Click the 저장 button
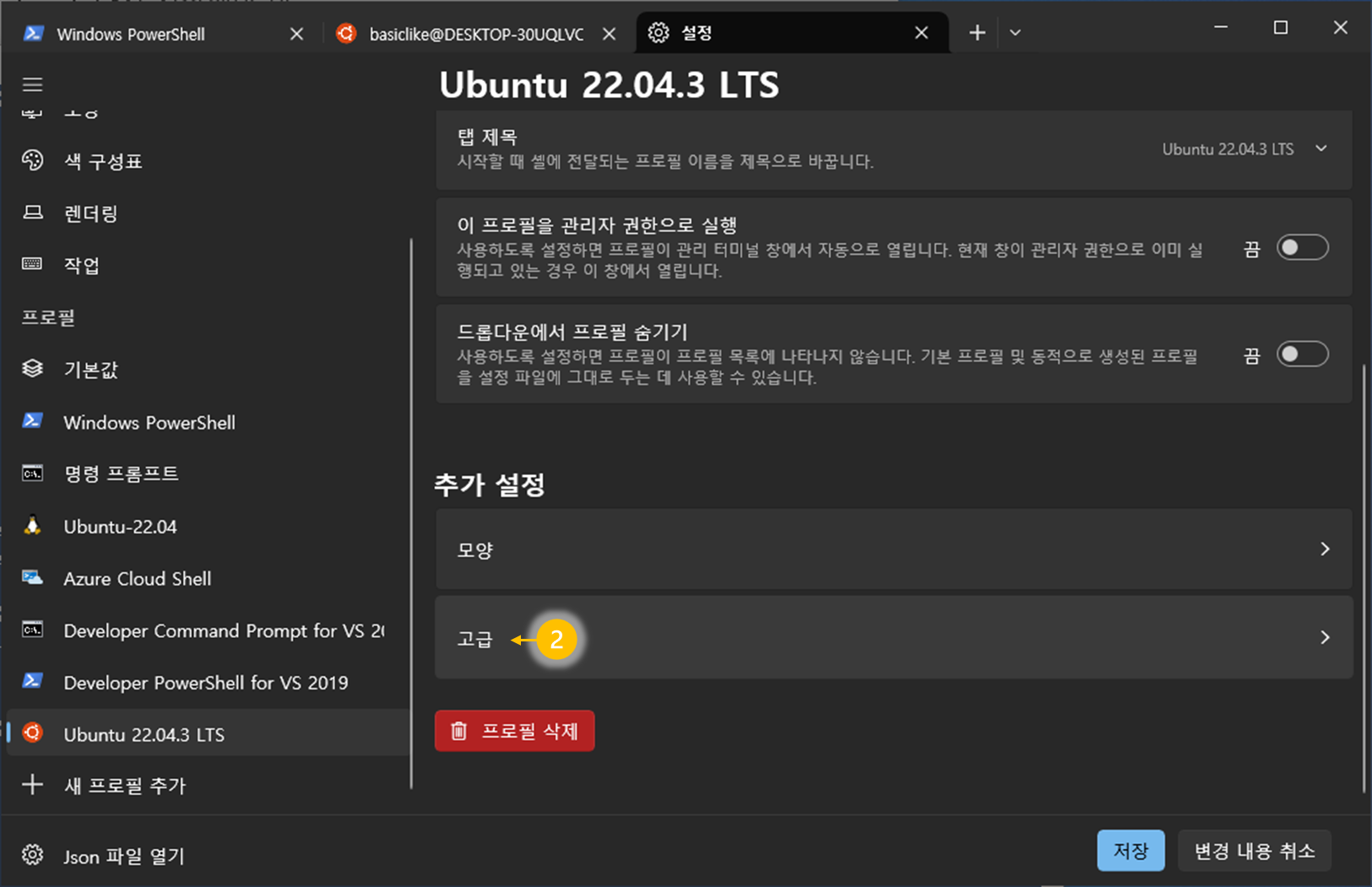This screenshot has height=887, width=1372. pos(1131,851)
